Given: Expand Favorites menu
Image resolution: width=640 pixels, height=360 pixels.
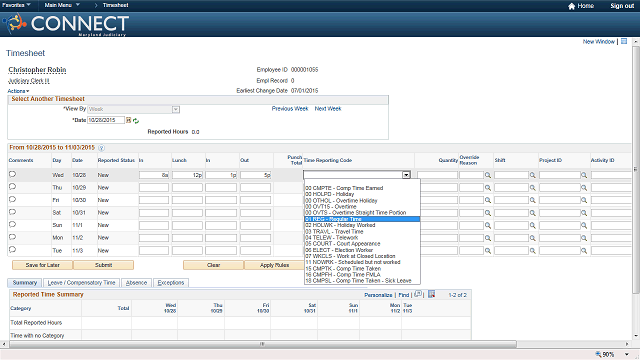Looking at the screenshot, I should [16, 5].
